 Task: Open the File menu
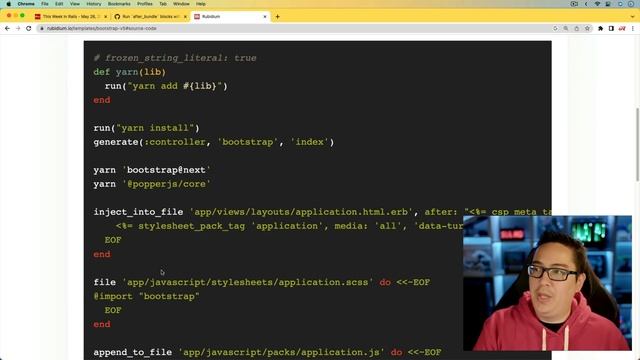[45, 4]
